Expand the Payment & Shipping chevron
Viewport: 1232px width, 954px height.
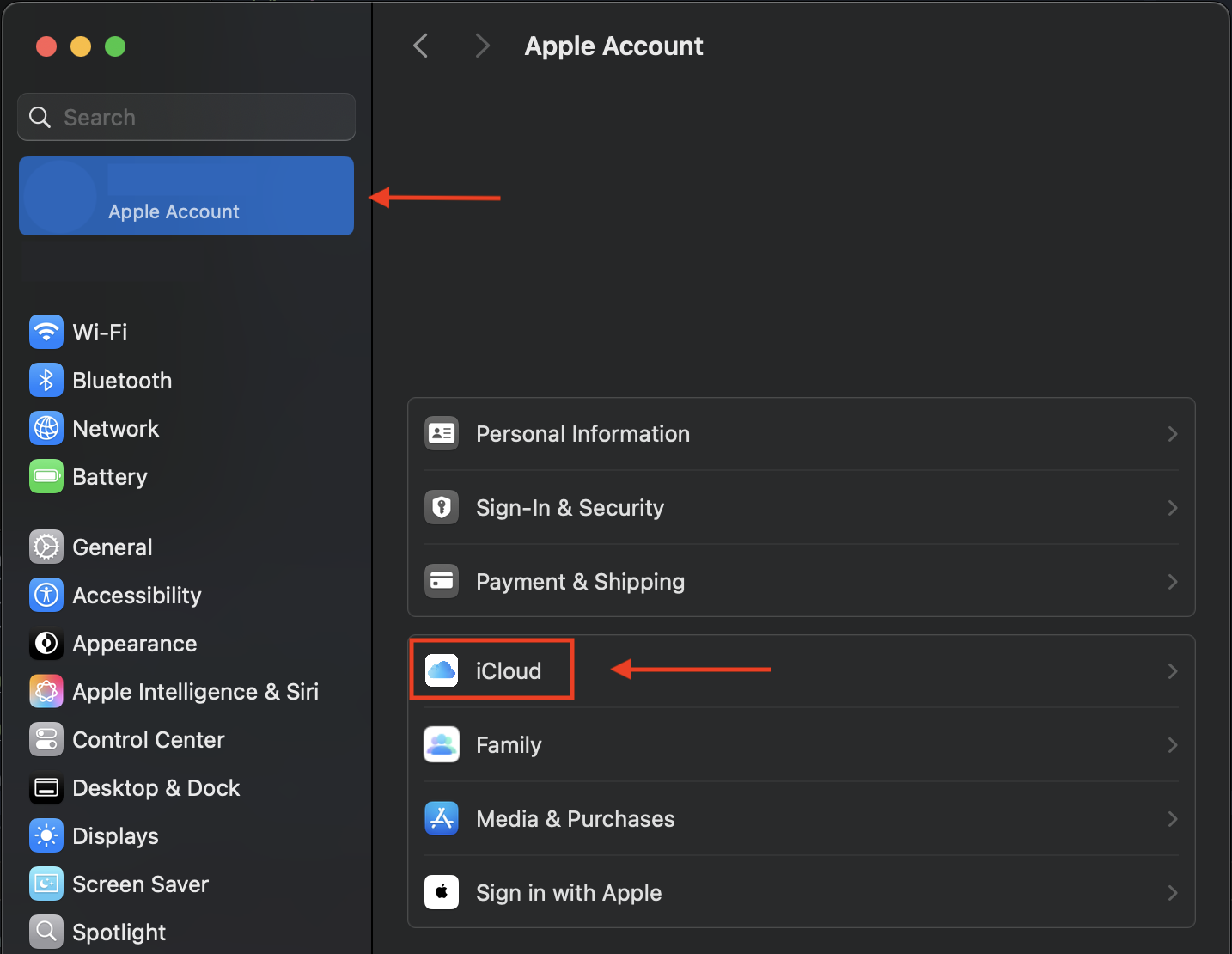(x=1172, y=582)
